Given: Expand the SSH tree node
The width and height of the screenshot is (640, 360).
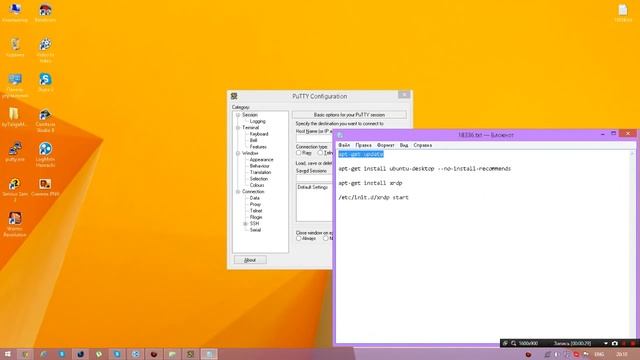Looking at the screenshot, I should click(x=245, y=224).
